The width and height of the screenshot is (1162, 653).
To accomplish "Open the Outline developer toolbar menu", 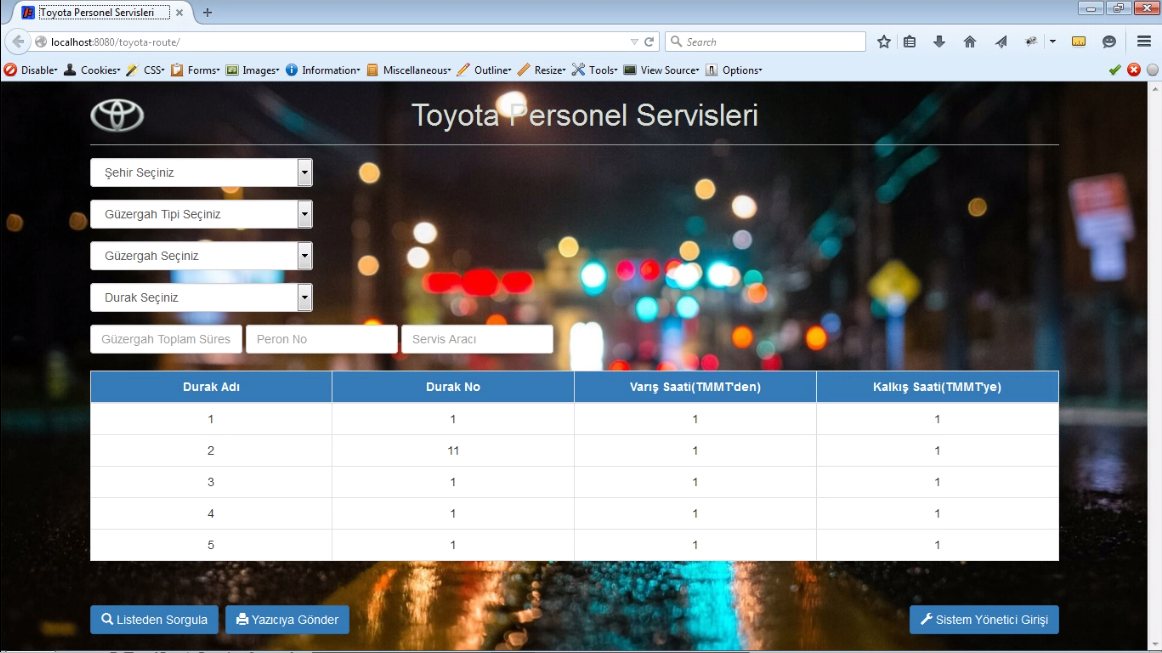I will click(x=484, y=70).
